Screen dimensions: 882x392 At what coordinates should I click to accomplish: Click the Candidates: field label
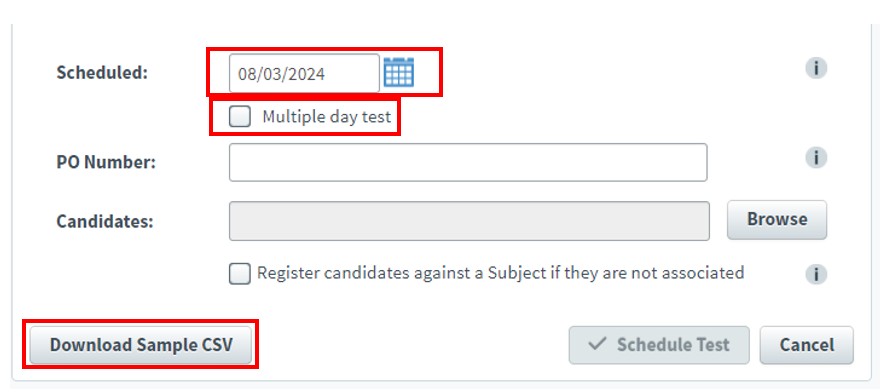coord(105,222)
